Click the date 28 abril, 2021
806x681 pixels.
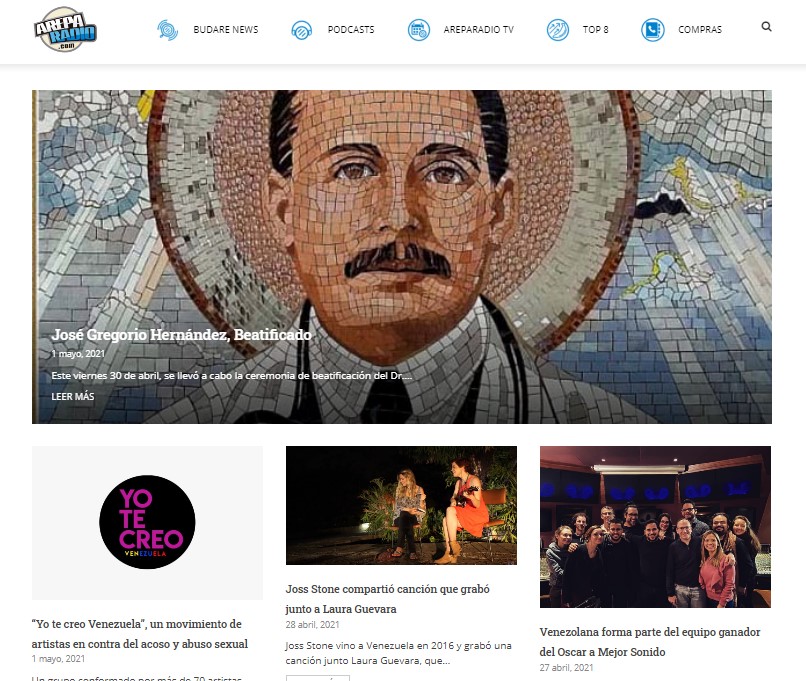(x=313, y=624)
